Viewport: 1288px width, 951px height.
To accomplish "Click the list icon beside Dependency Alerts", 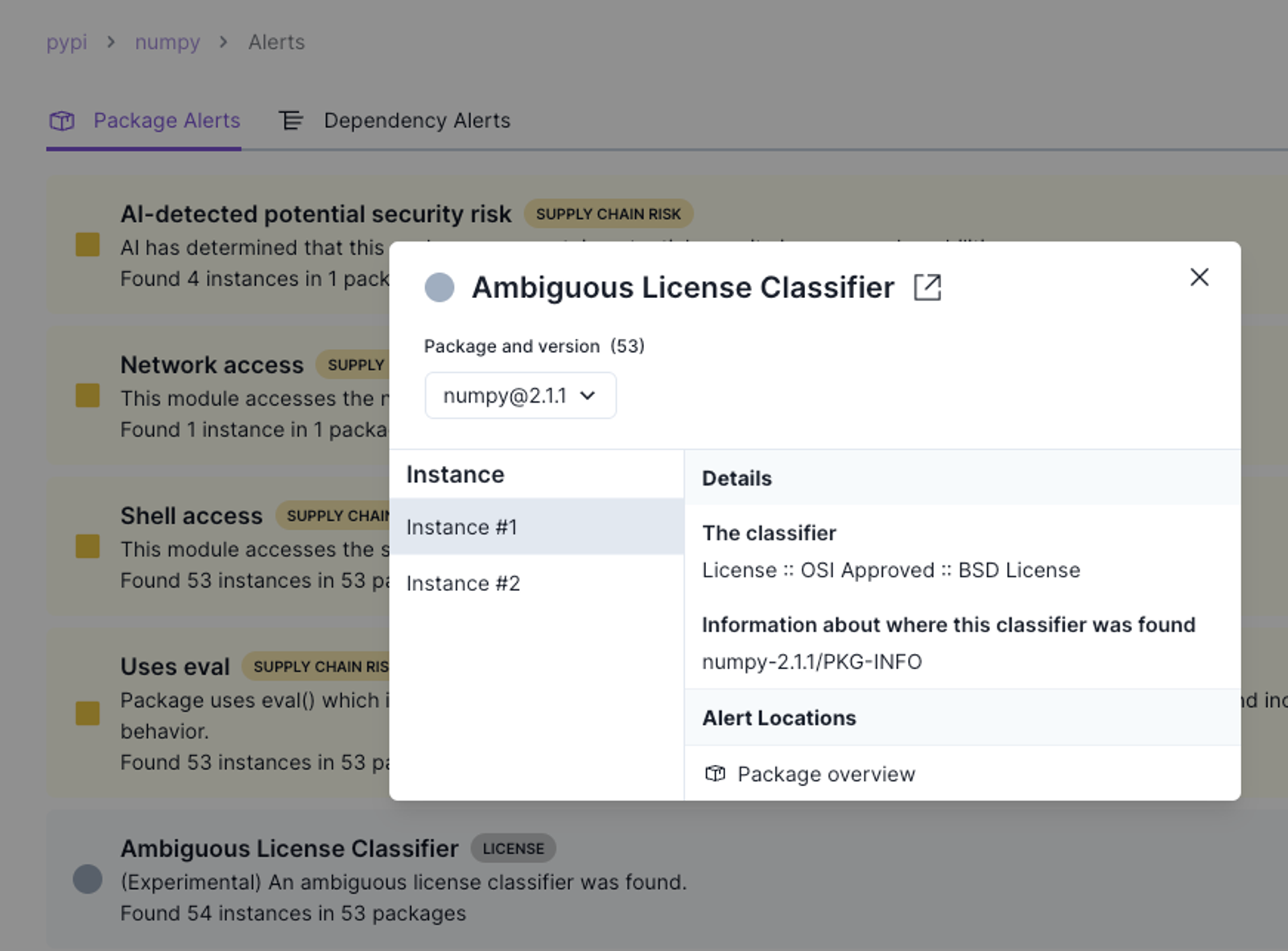I will click(291, 121).
